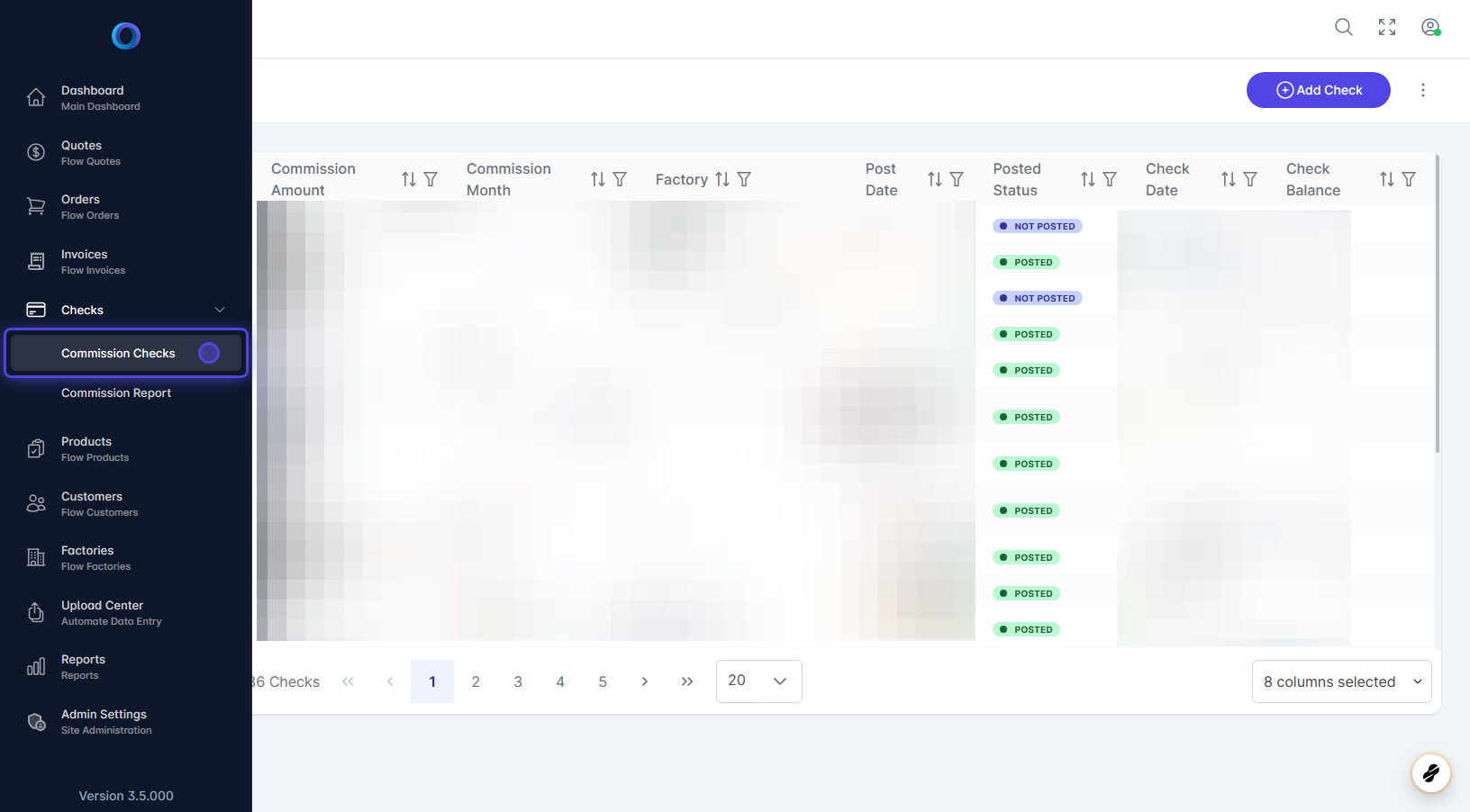Viewport: 1470px width, 812px height.
Task: Filter the Factory column
Action: click(x=743, y=179)
